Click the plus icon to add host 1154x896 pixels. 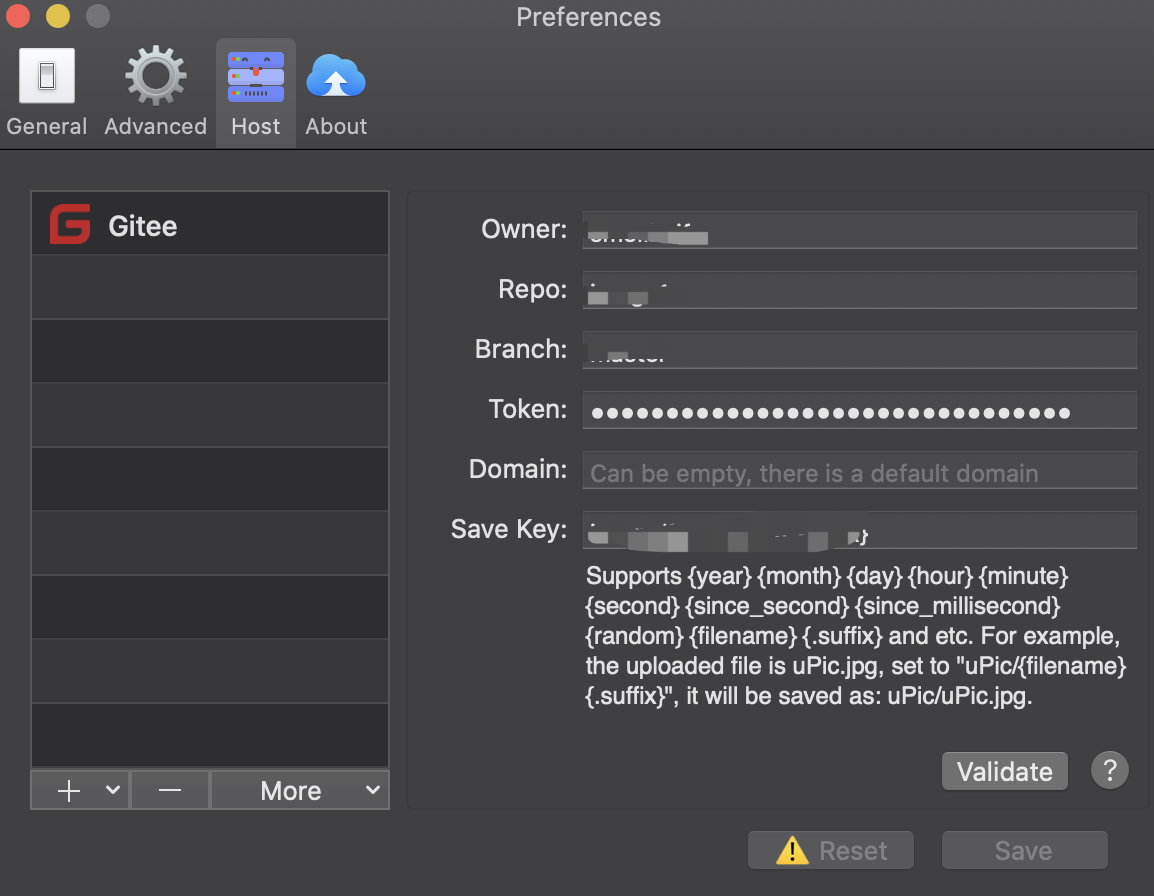(69, 790)
